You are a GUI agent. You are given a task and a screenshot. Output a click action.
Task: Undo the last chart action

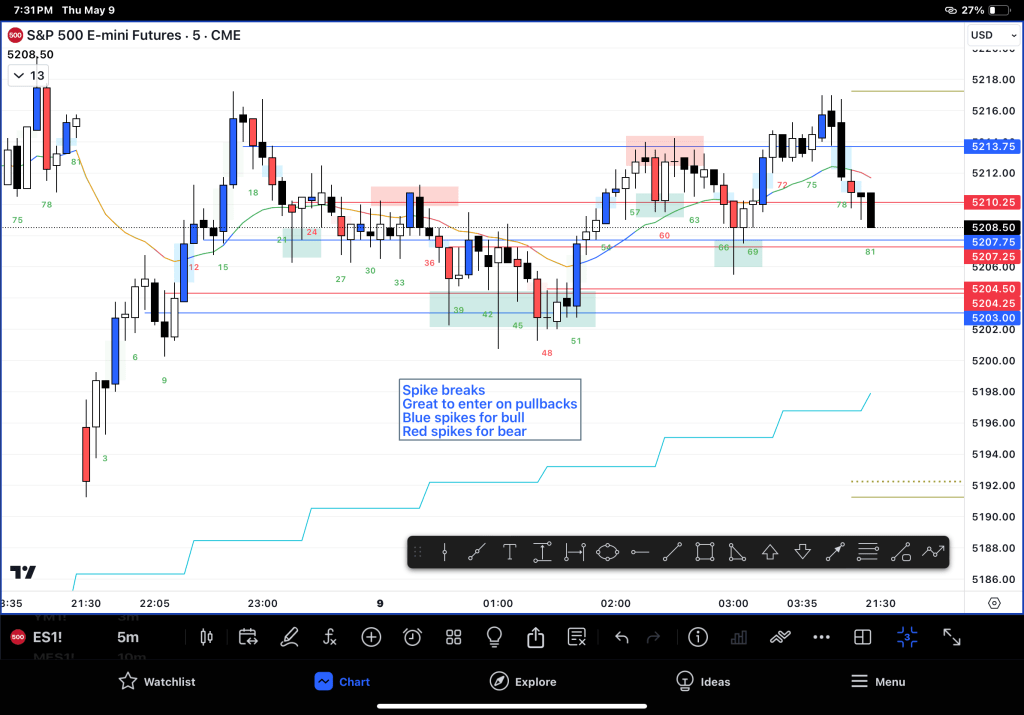click(x=621, y=637)
